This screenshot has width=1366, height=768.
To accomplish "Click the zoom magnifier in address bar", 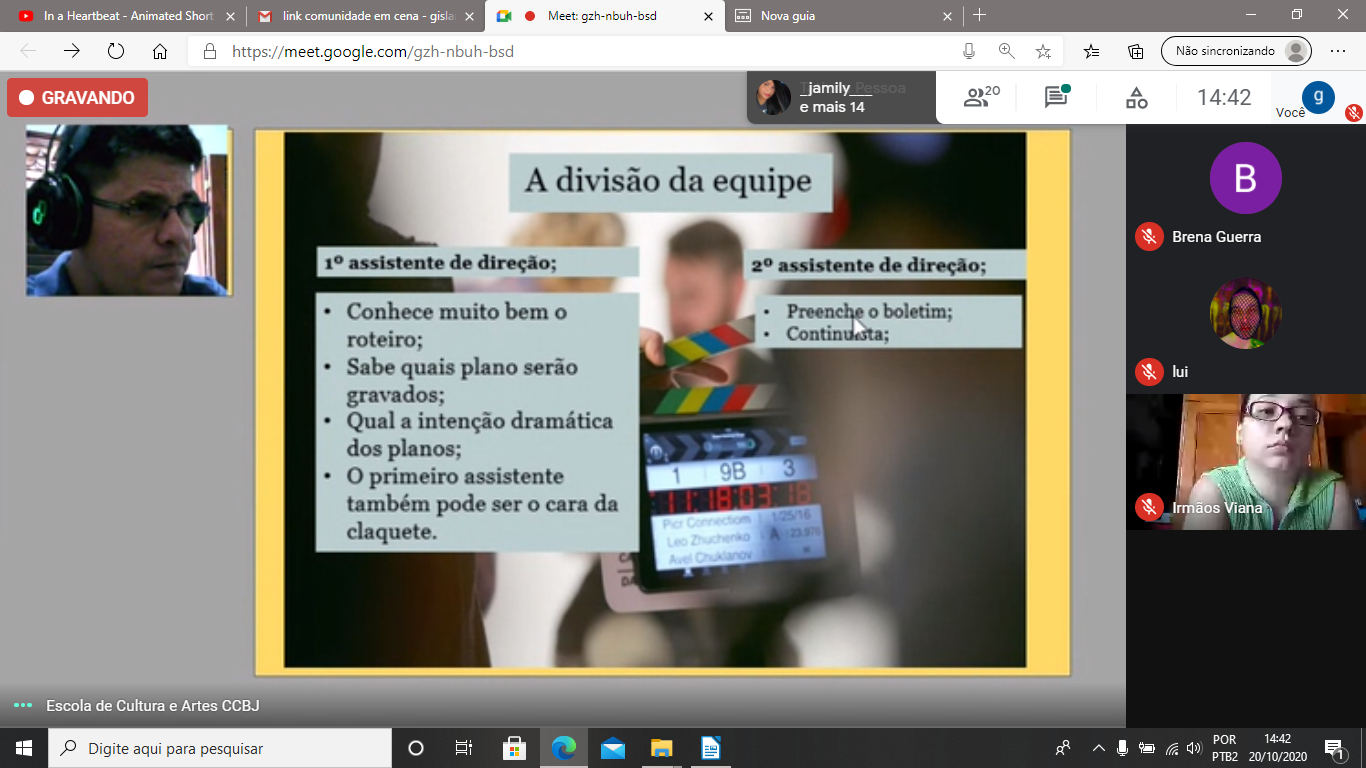I will [x=1006, y=51].
